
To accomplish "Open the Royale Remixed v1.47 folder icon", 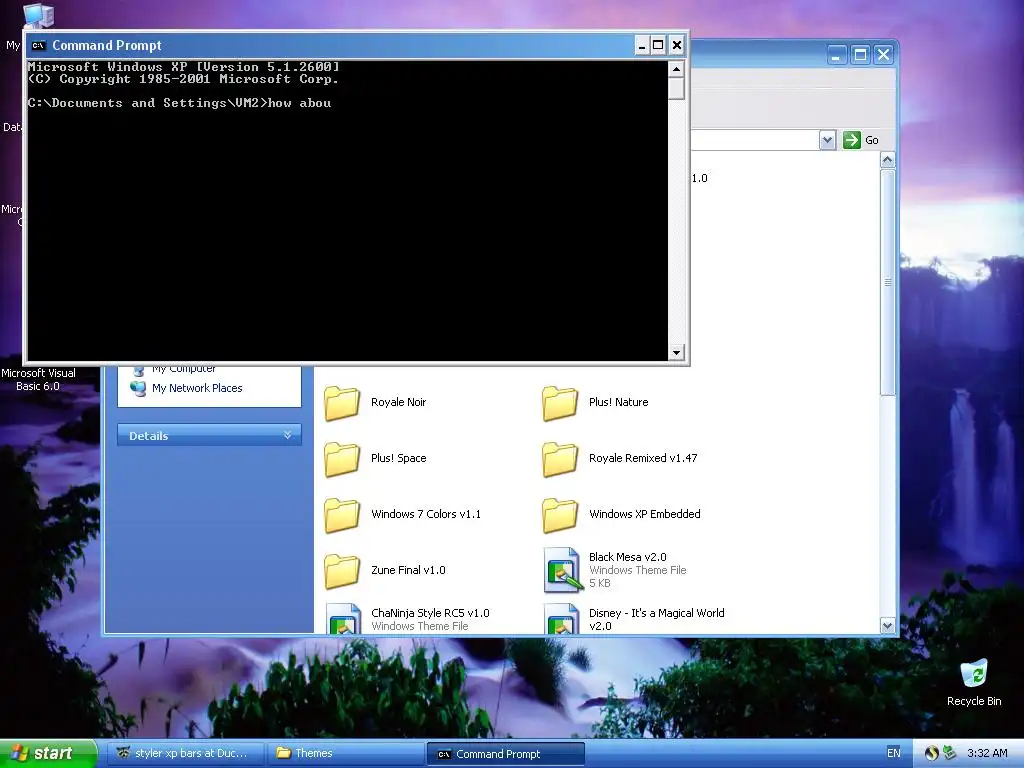I will pyautogui.click(x=560, y=458).
